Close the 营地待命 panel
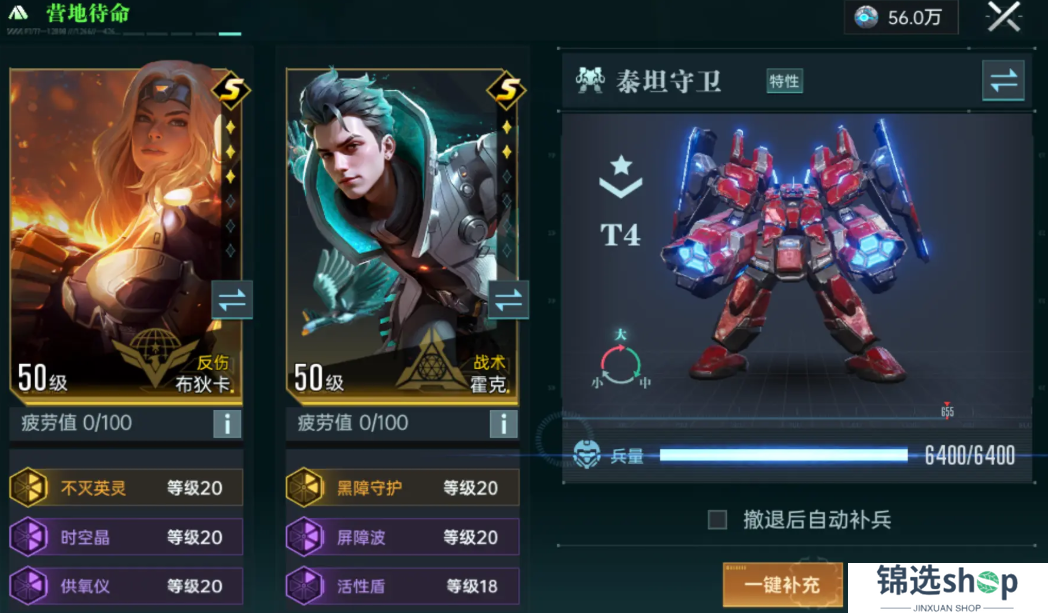 [x=1004, y=16]
